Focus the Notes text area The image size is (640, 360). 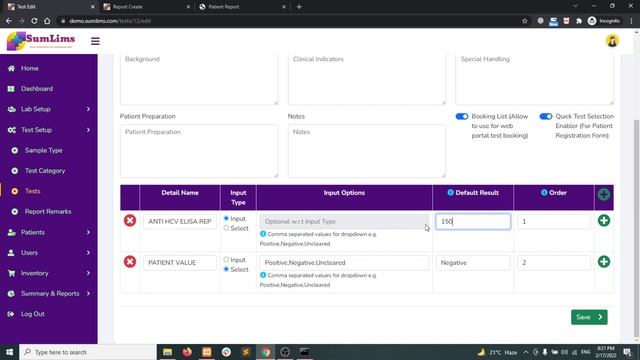[367, 151]
